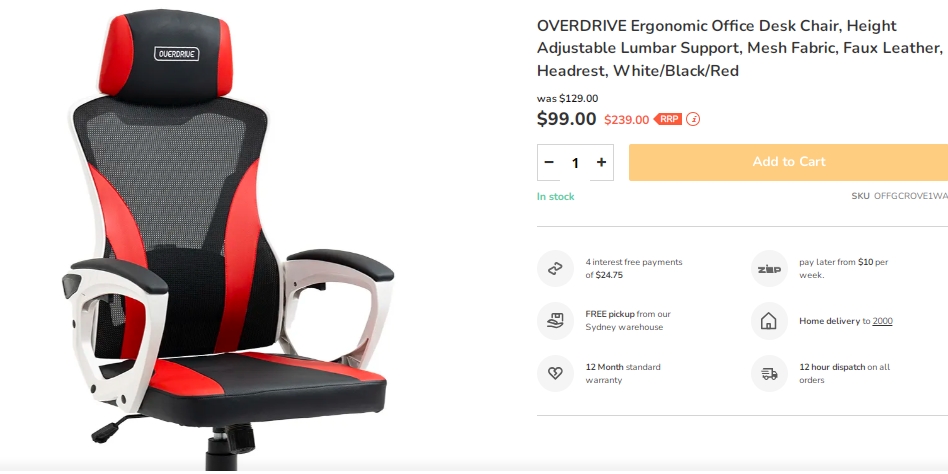The image size is (948, 474).
Task: Click the 12 hour dispatch truck icon
Action: pyautogui.click(x=769, y=373)
